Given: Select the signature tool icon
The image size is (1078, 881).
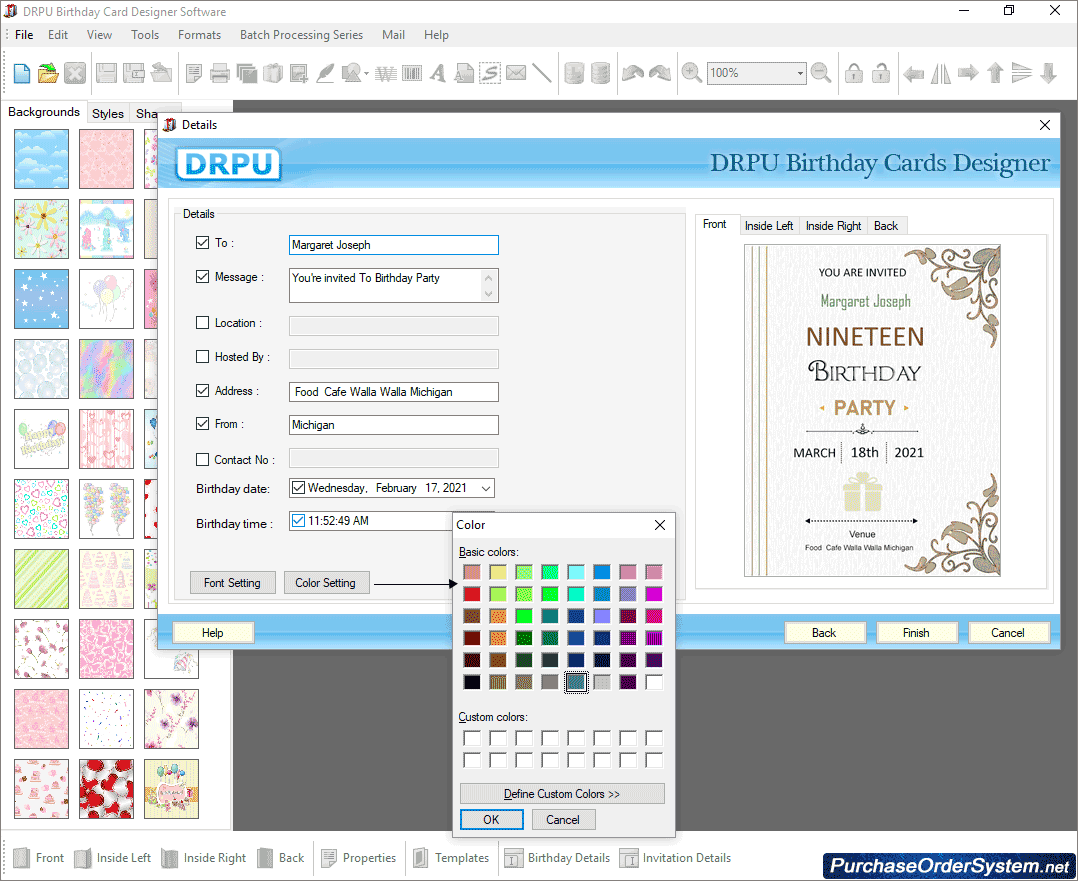Looking at the screenshot, I should click(x=490, y=73).
